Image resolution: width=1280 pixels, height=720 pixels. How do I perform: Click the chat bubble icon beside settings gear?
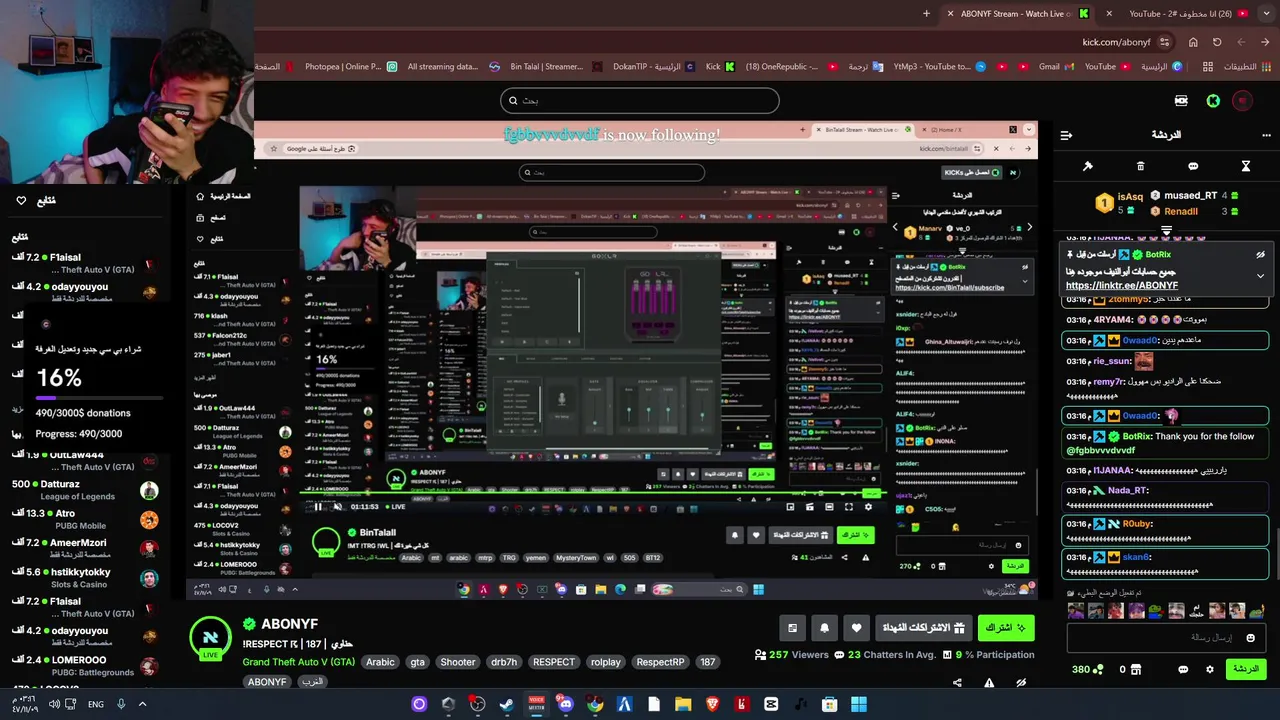(1183, 669)
